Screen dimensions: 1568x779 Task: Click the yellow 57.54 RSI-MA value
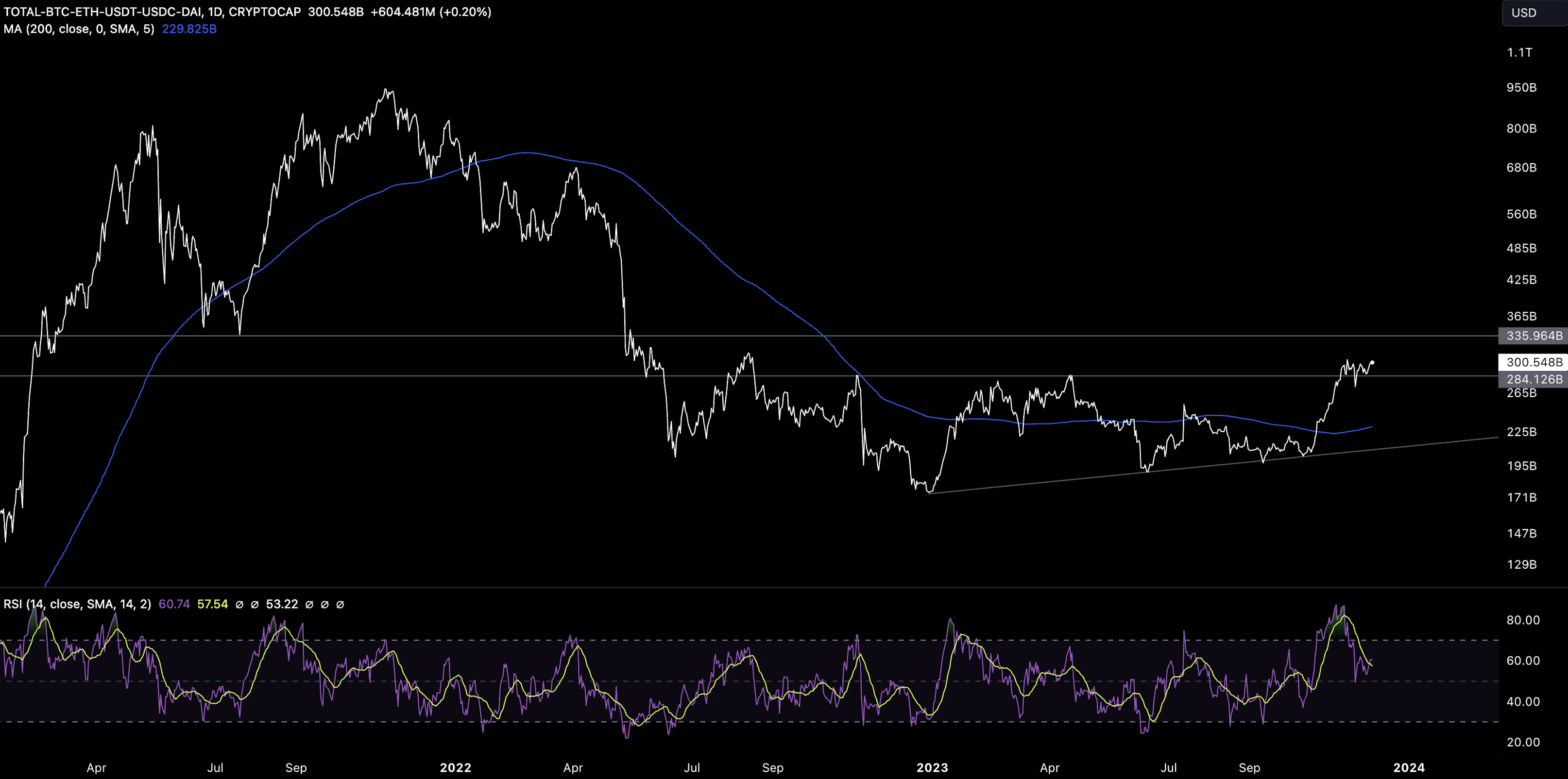(x=212, y=604)
